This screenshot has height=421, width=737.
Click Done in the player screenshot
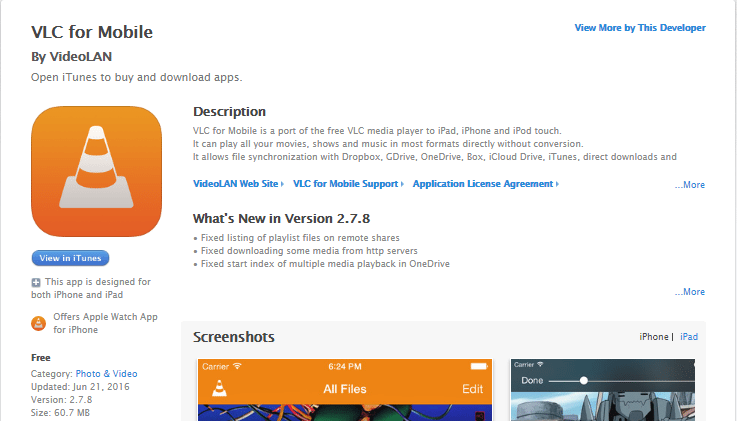tap(532, 381)
